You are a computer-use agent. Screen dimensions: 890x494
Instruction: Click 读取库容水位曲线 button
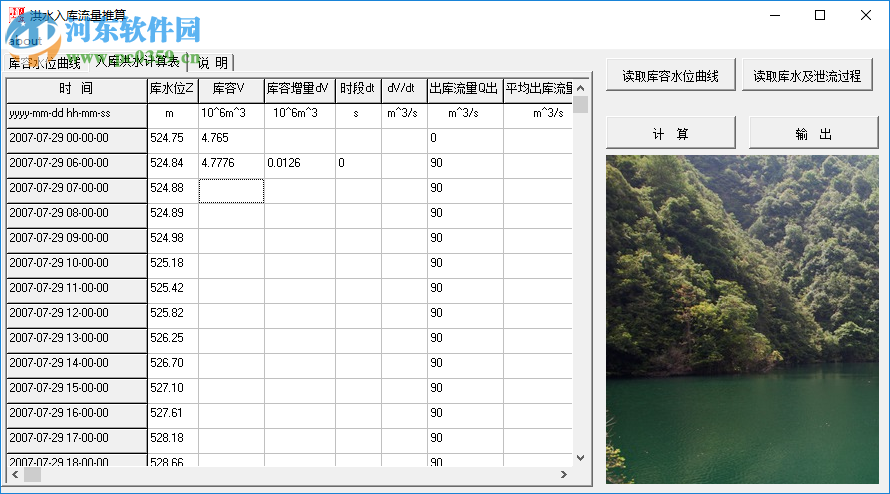coord(670,76)
